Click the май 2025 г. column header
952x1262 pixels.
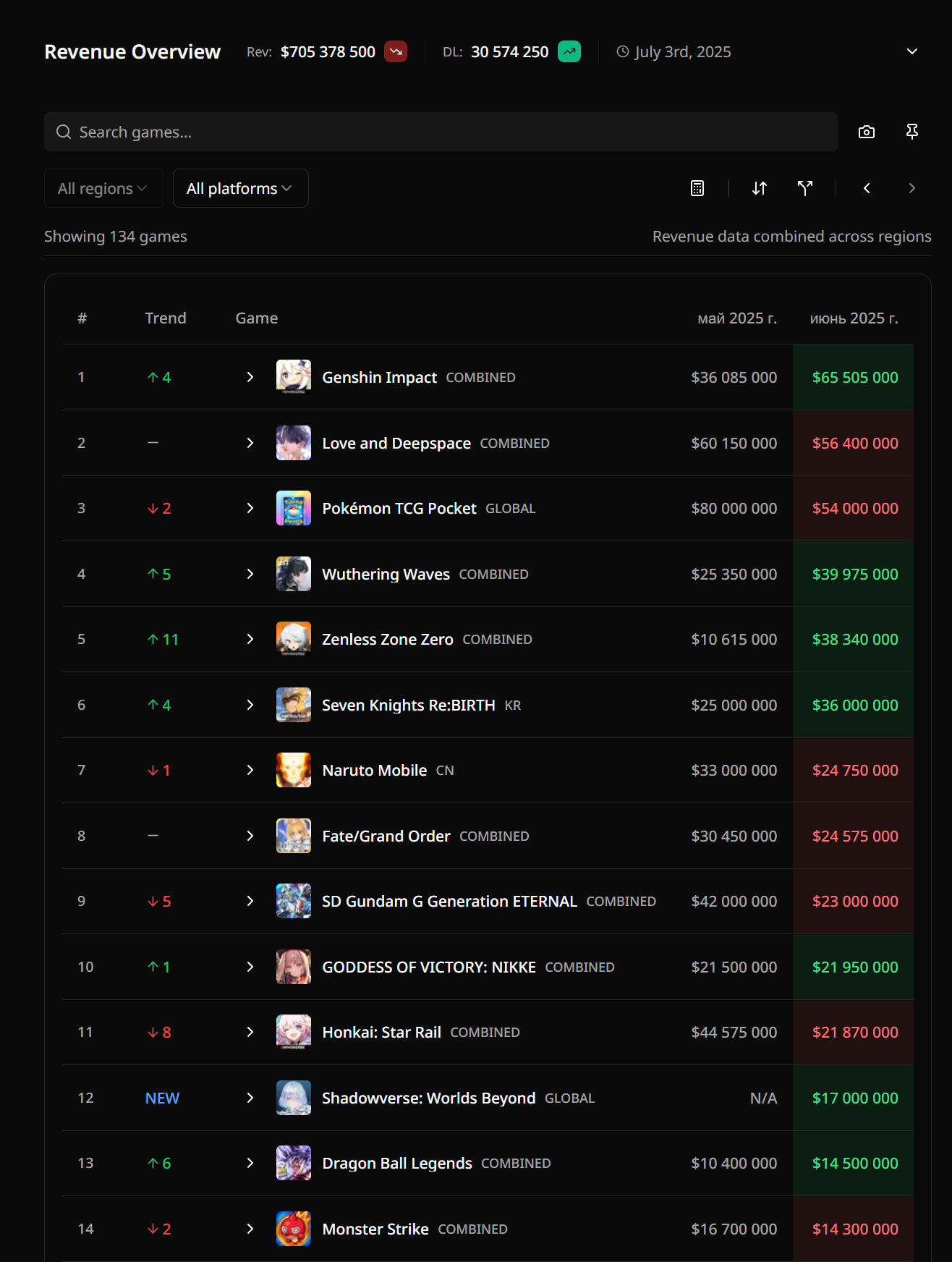(x=737, y=318)
